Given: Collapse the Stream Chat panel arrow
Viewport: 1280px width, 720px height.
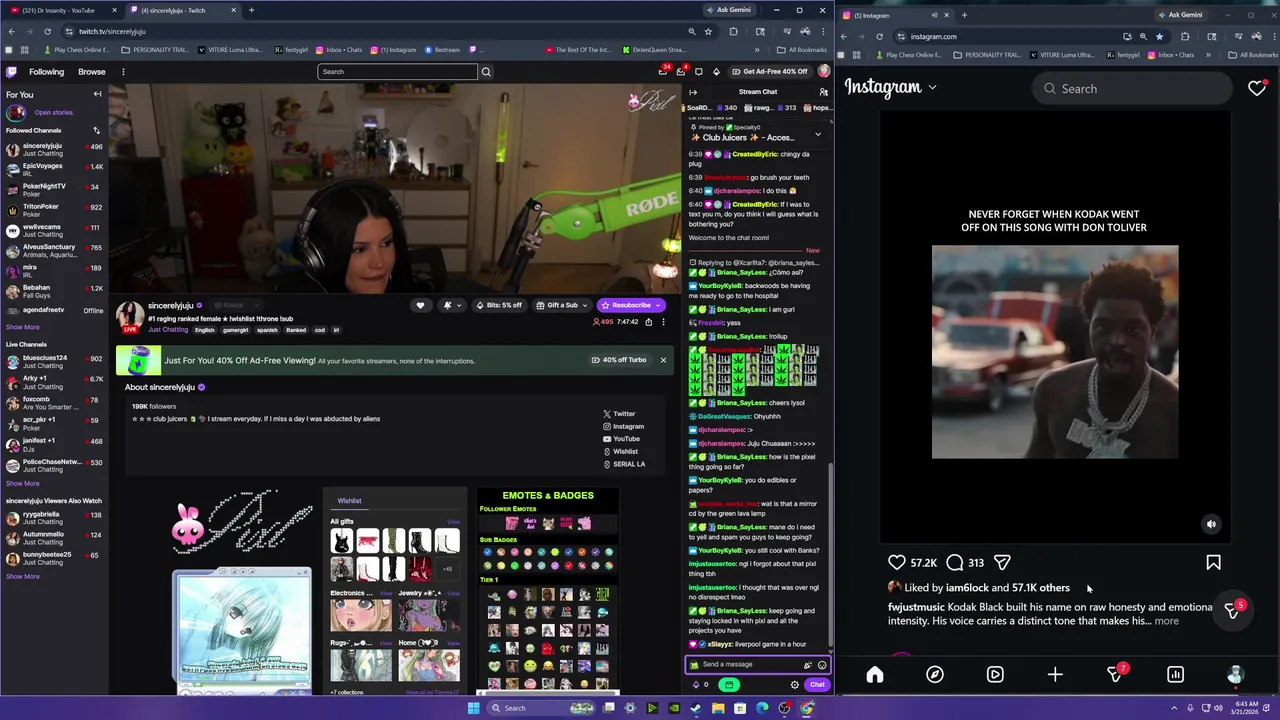Looking at the screenshot, I should (x=693, y=92).
